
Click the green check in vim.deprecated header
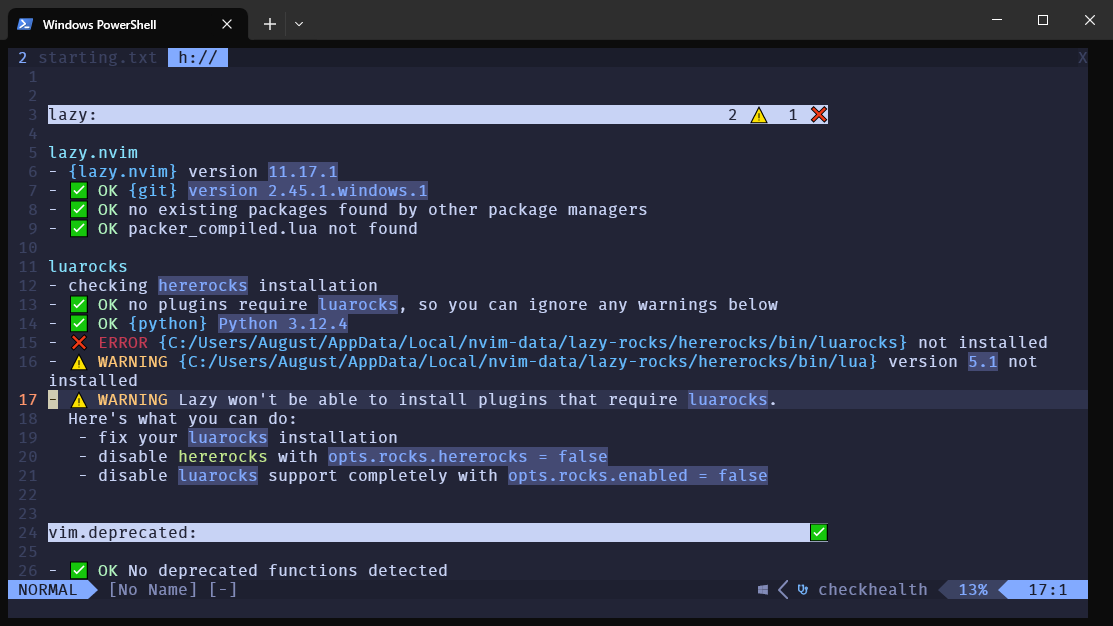point(819,533)
